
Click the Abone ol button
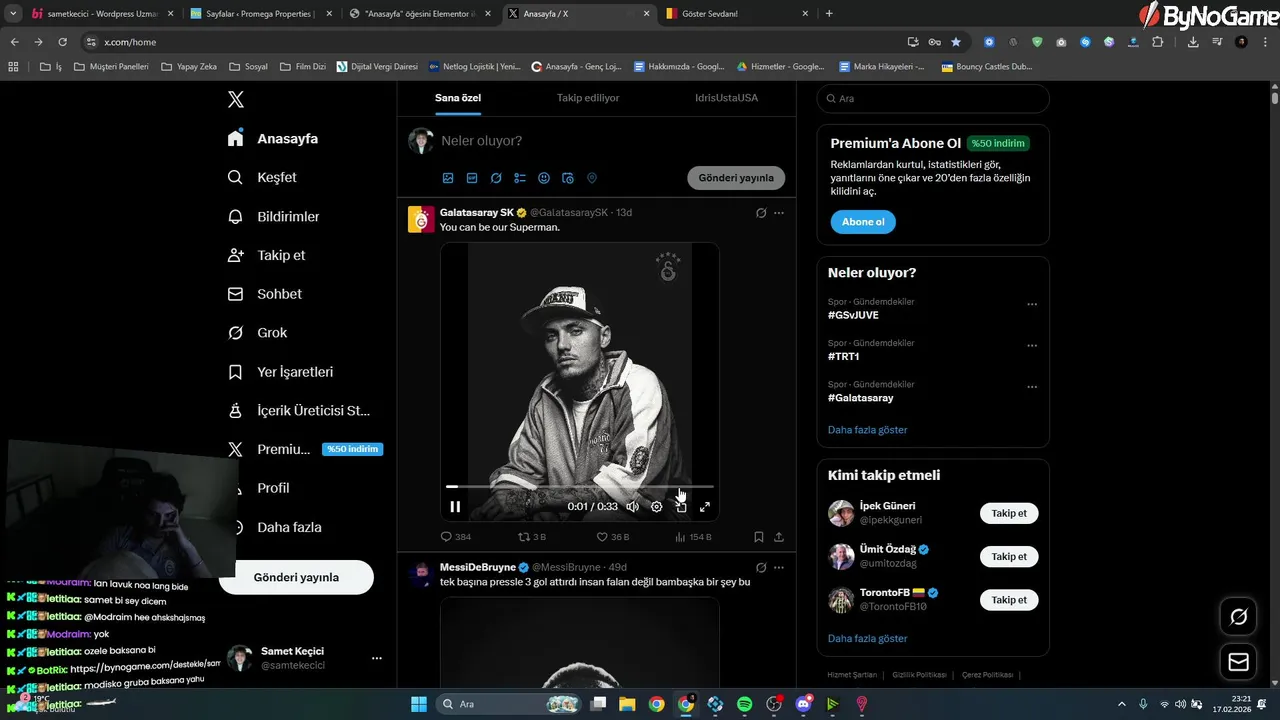click(863, 222)
